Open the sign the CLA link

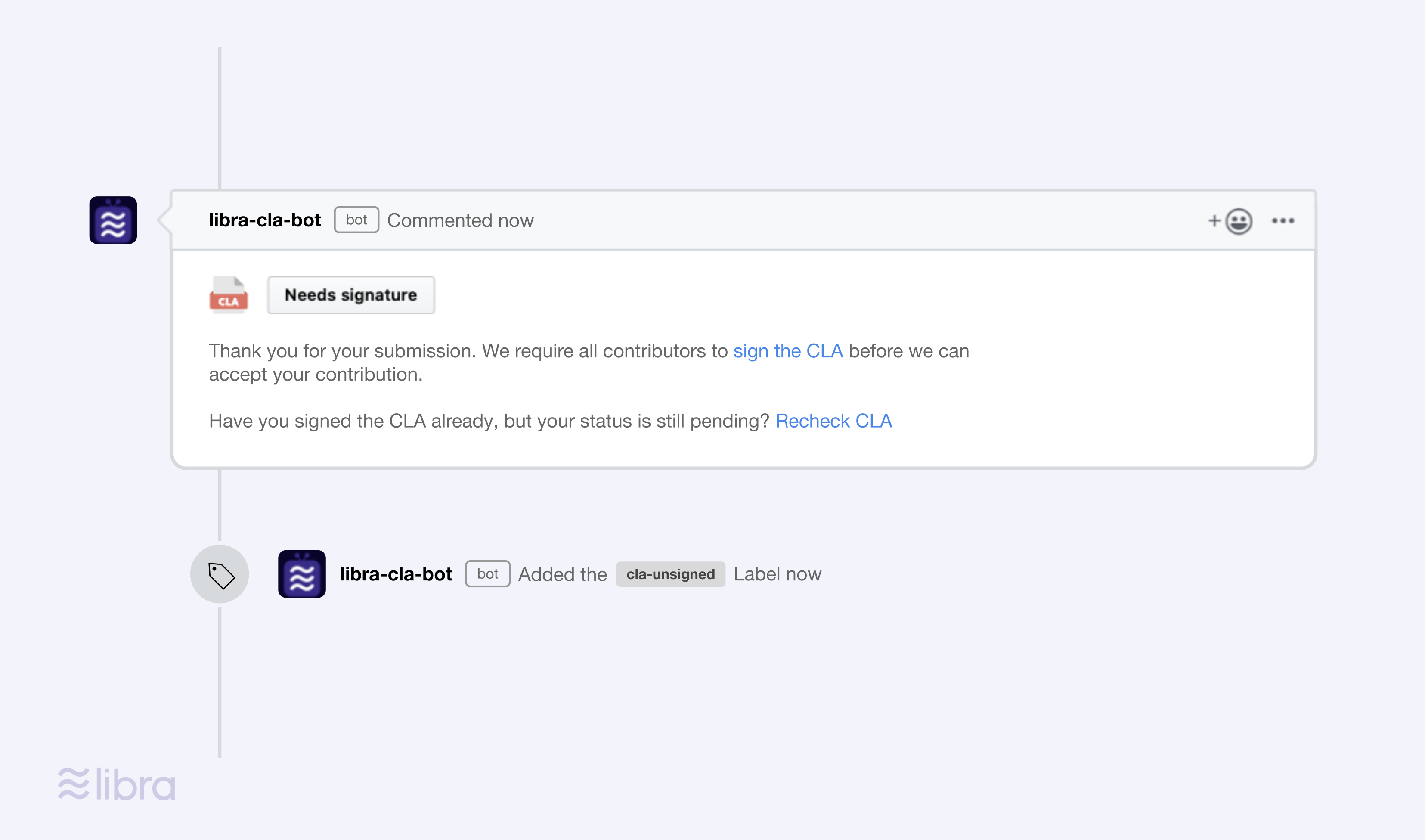[x=787, y=351]
